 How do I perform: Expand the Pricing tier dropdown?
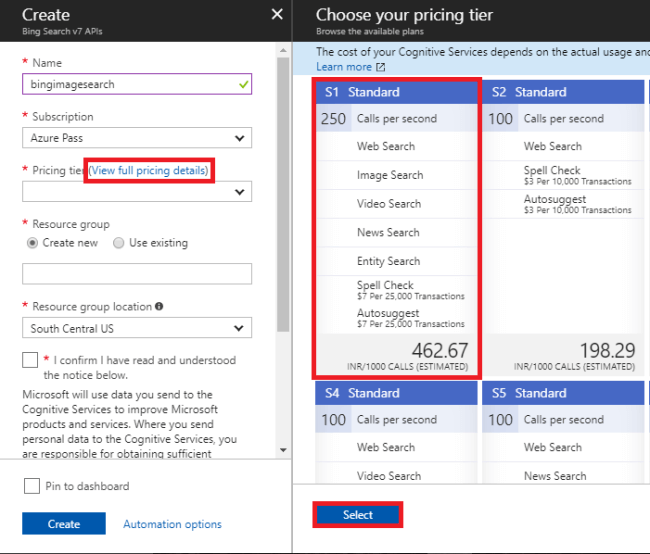point(136,191)
